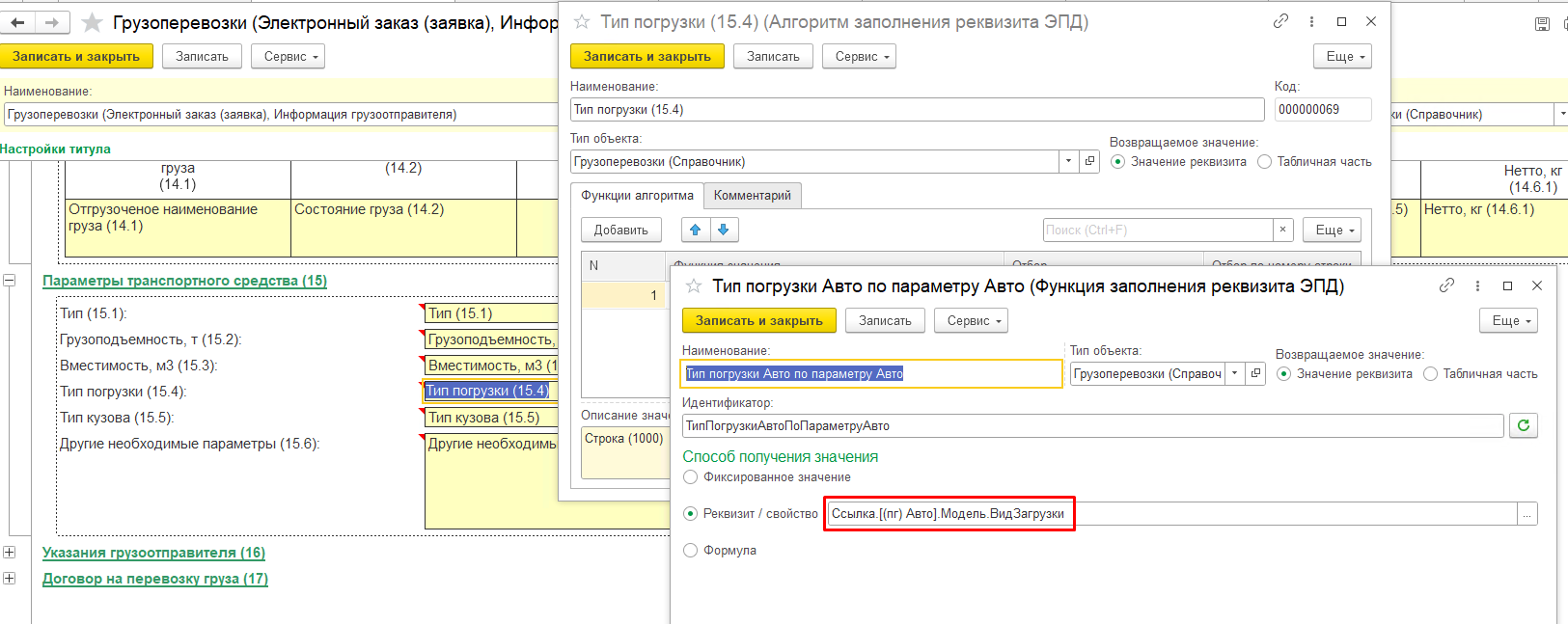The height and width of the screenshot is (624, 1568).
Task: Collapse the Параметры транспортного средства (15) section
Action: (9, 281)
